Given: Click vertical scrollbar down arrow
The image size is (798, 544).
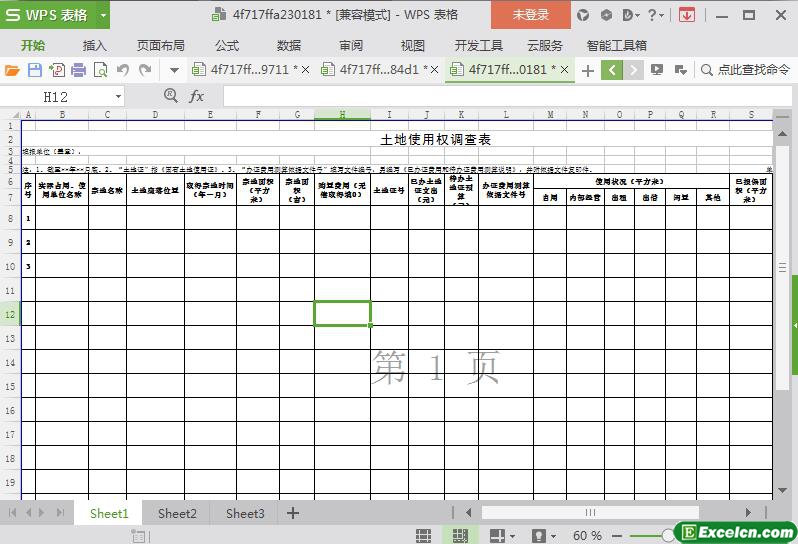Looking at the screenshot, I should [782, 490].
